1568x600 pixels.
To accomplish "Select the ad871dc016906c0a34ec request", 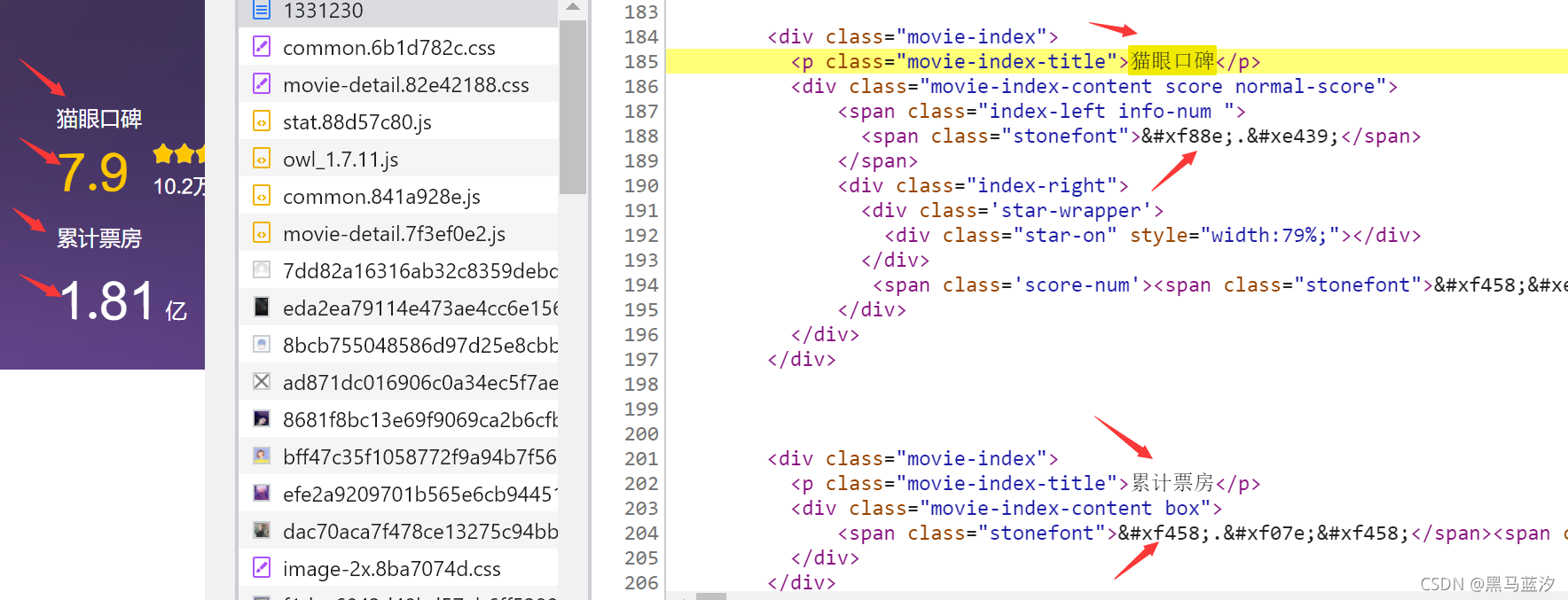I will 398,382.
